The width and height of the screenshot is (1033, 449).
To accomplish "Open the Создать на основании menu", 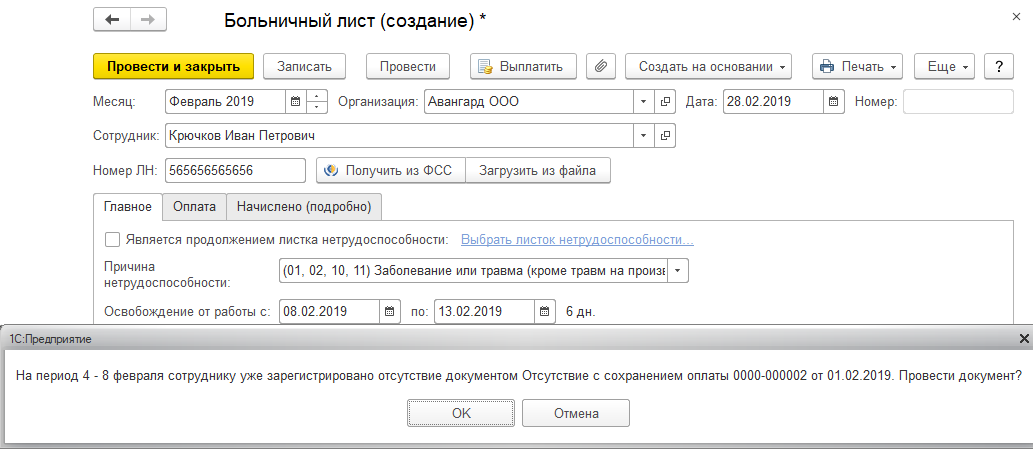I will pos(708,67).
